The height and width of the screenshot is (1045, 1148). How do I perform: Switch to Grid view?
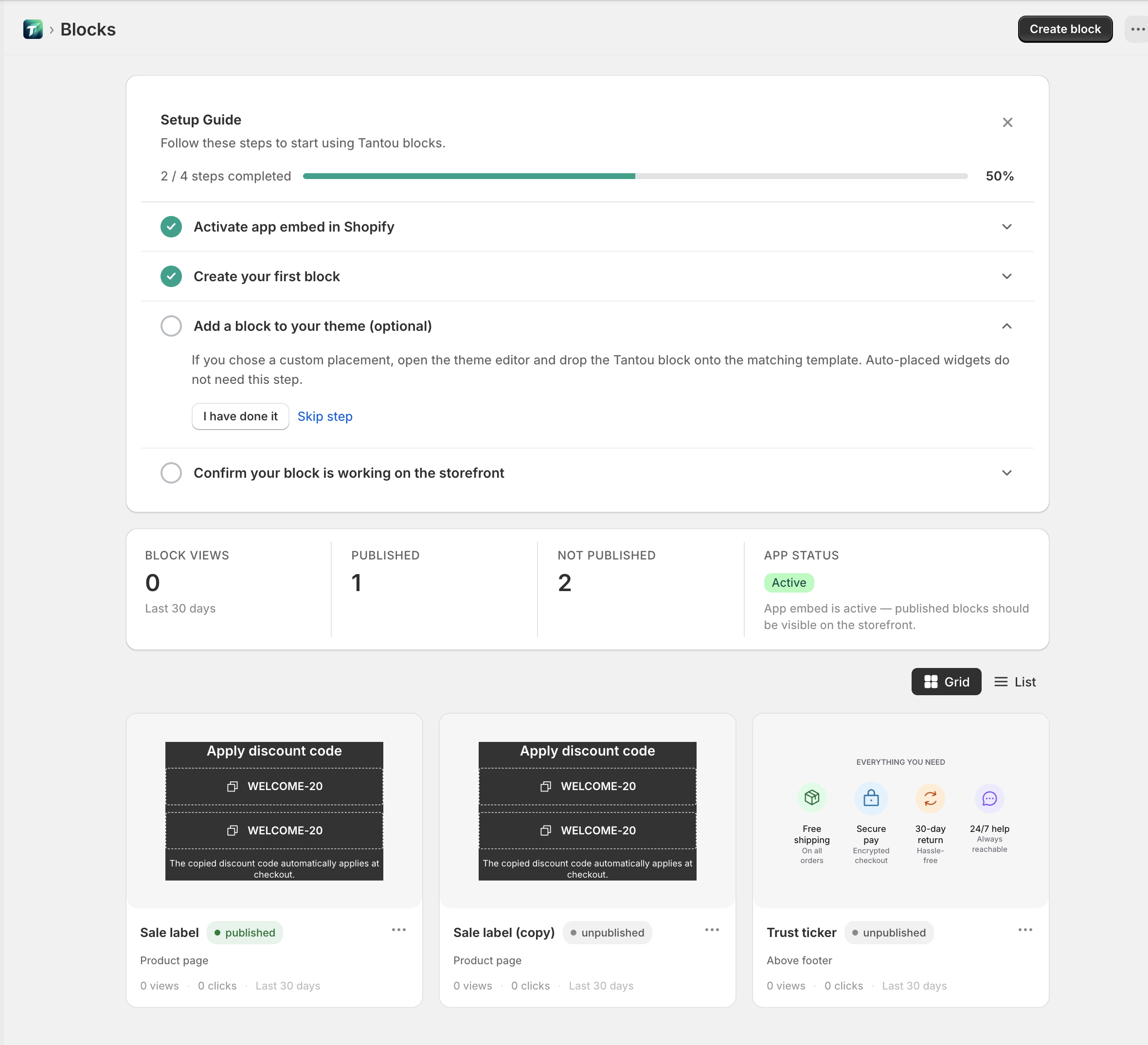(x=946, y=682)
